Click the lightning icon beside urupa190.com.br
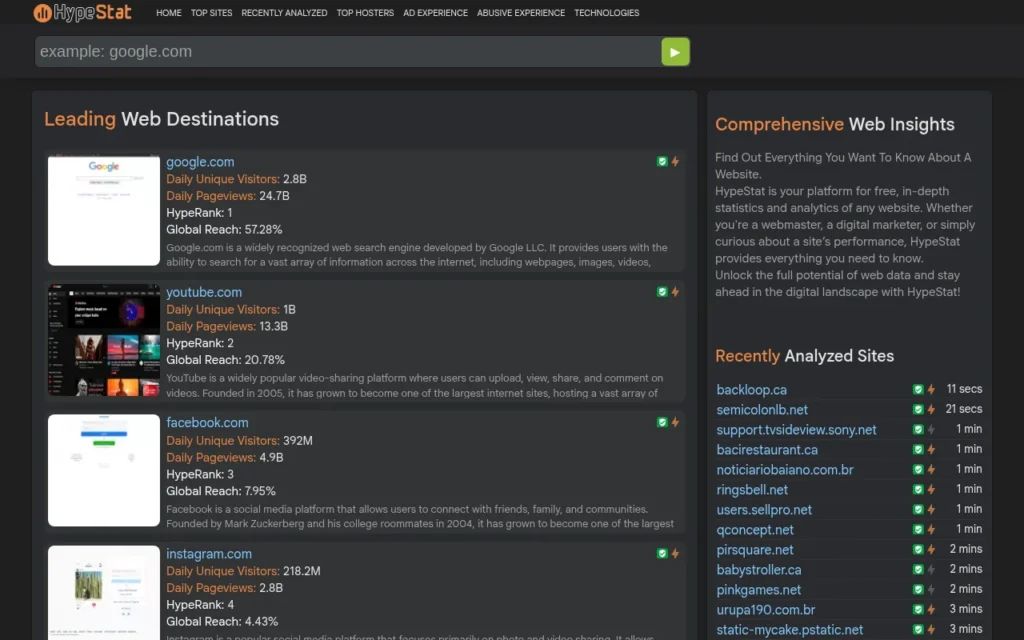1024x640 pixels. 931,609
